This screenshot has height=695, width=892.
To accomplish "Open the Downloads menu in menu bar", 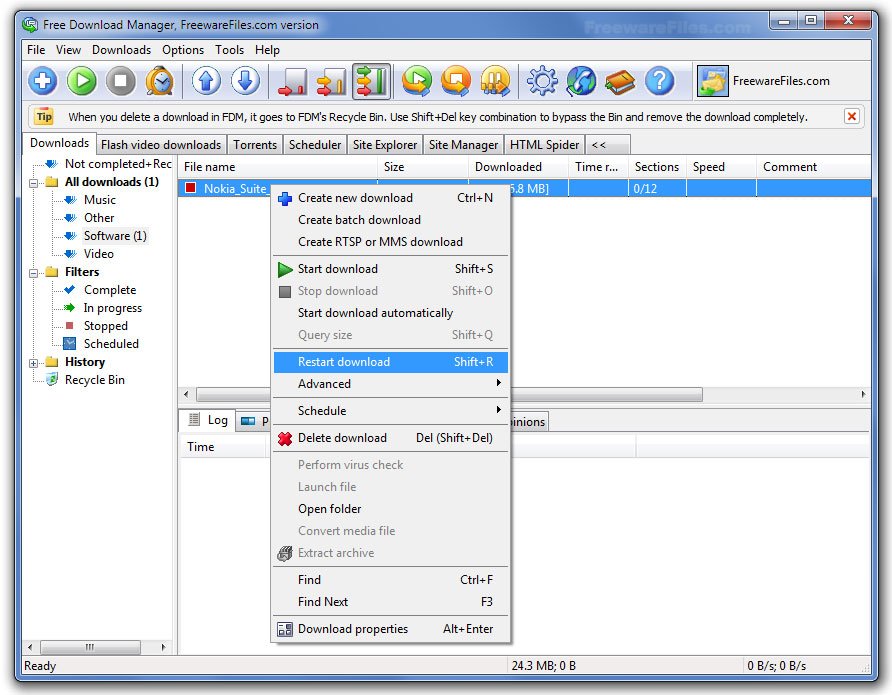I will click(x=122, y=50).
